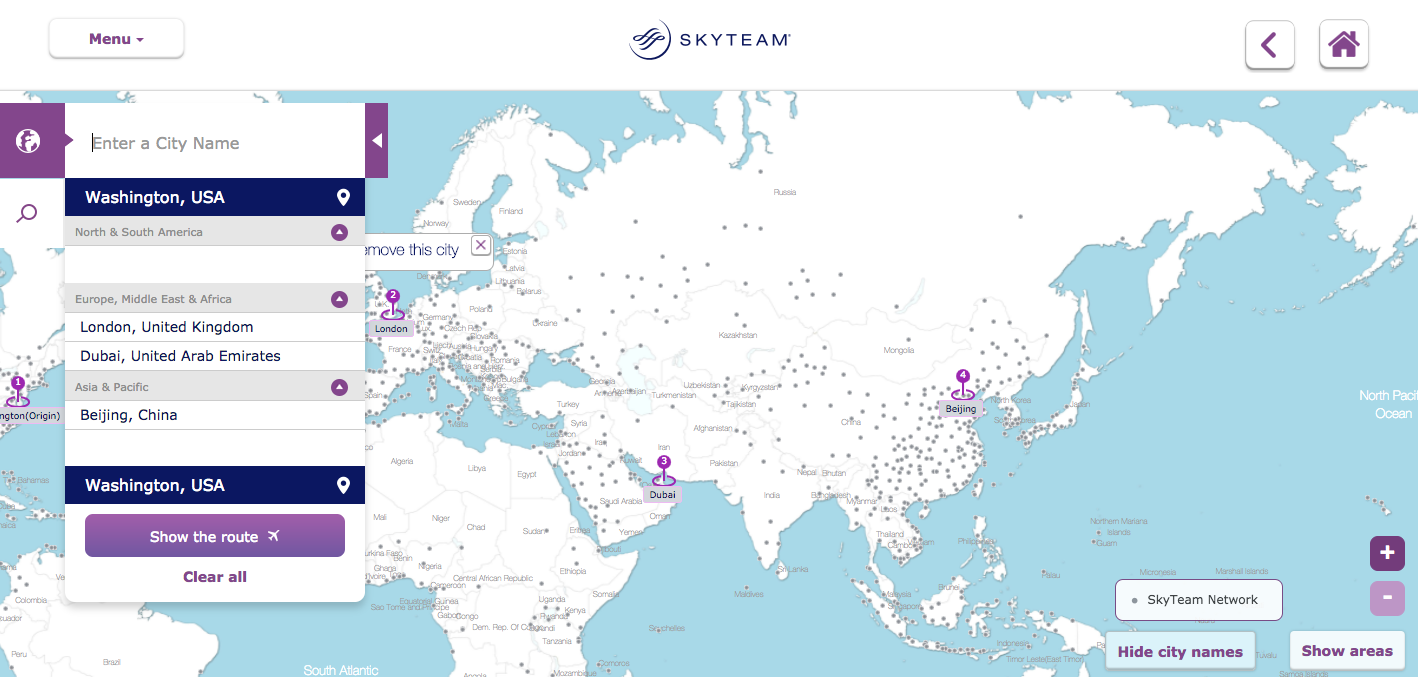Click Show the route button
1418x677 pixels.
pyautogui.click(x=215, y=537)
